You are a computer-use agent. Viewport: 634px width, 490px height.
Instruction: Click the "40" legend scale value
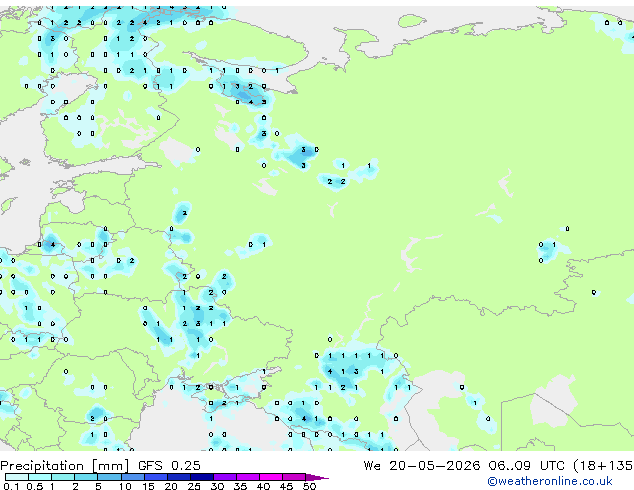tap(264, 486)
